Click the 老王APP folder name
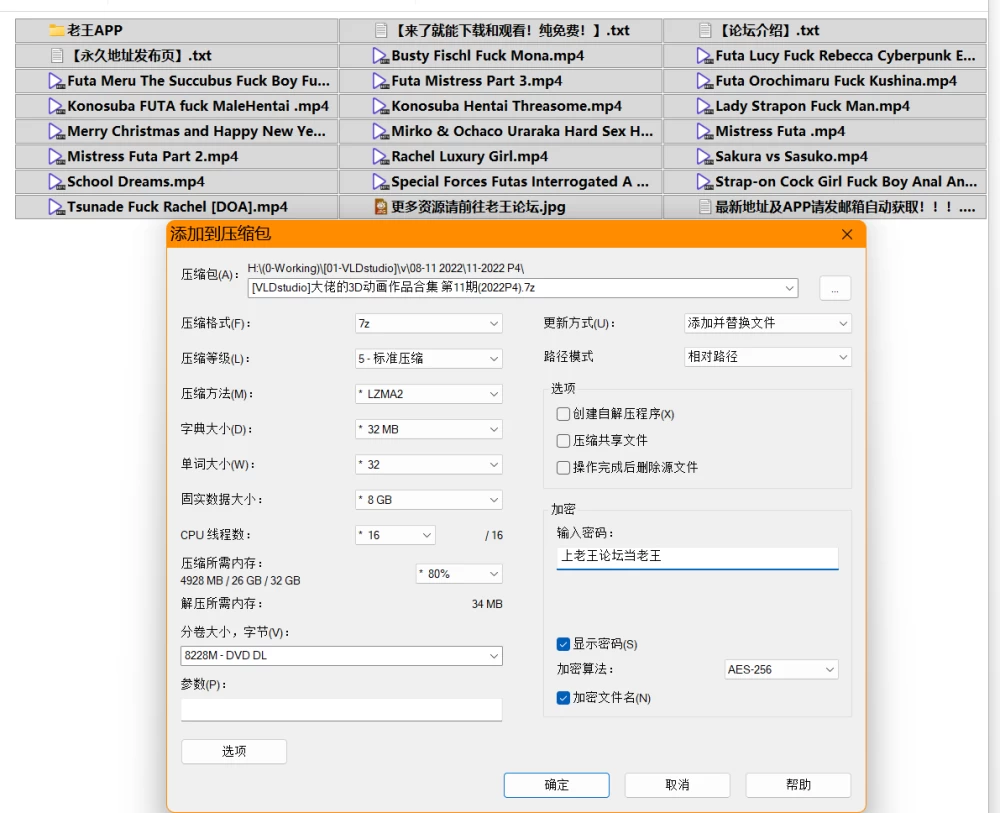 point(95,30)
